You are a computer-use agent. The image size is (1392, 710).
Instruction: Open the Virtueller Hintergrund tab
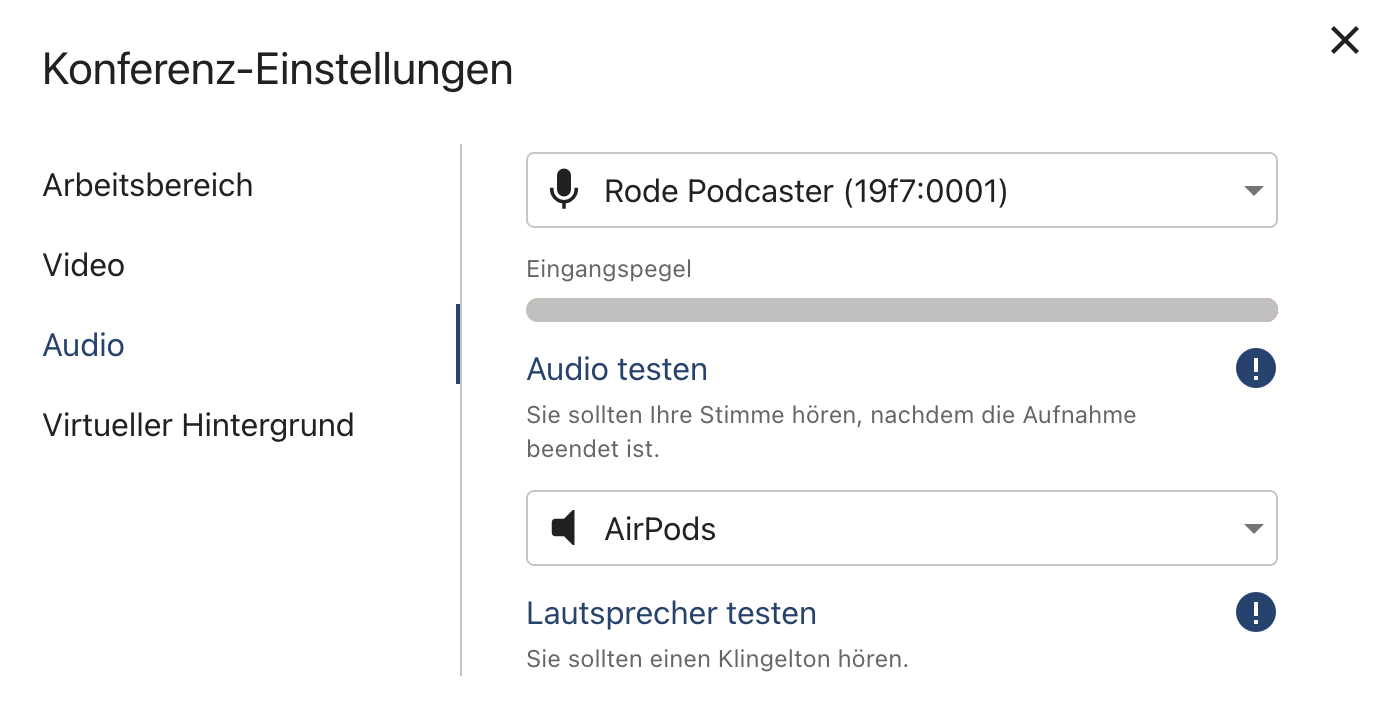[x=198, y=425]
